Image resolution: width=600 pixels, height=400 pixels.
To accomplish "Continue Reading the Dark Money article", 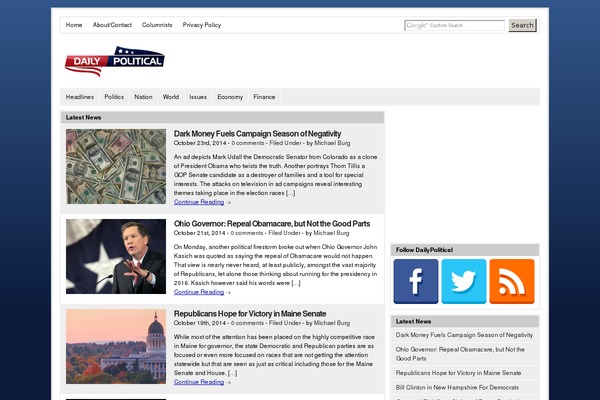I will point(199,202).
